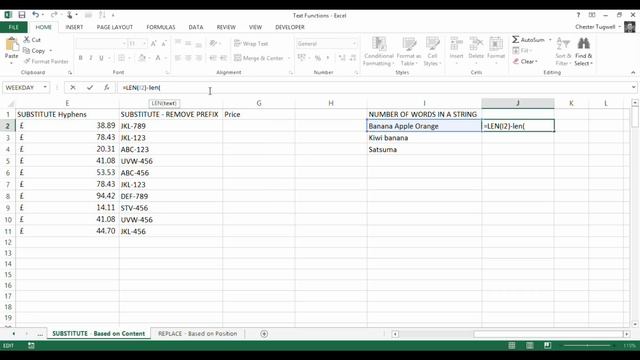Click the Clear eraser button
Screen dimensions: 640x360
(x=525, y=61)
